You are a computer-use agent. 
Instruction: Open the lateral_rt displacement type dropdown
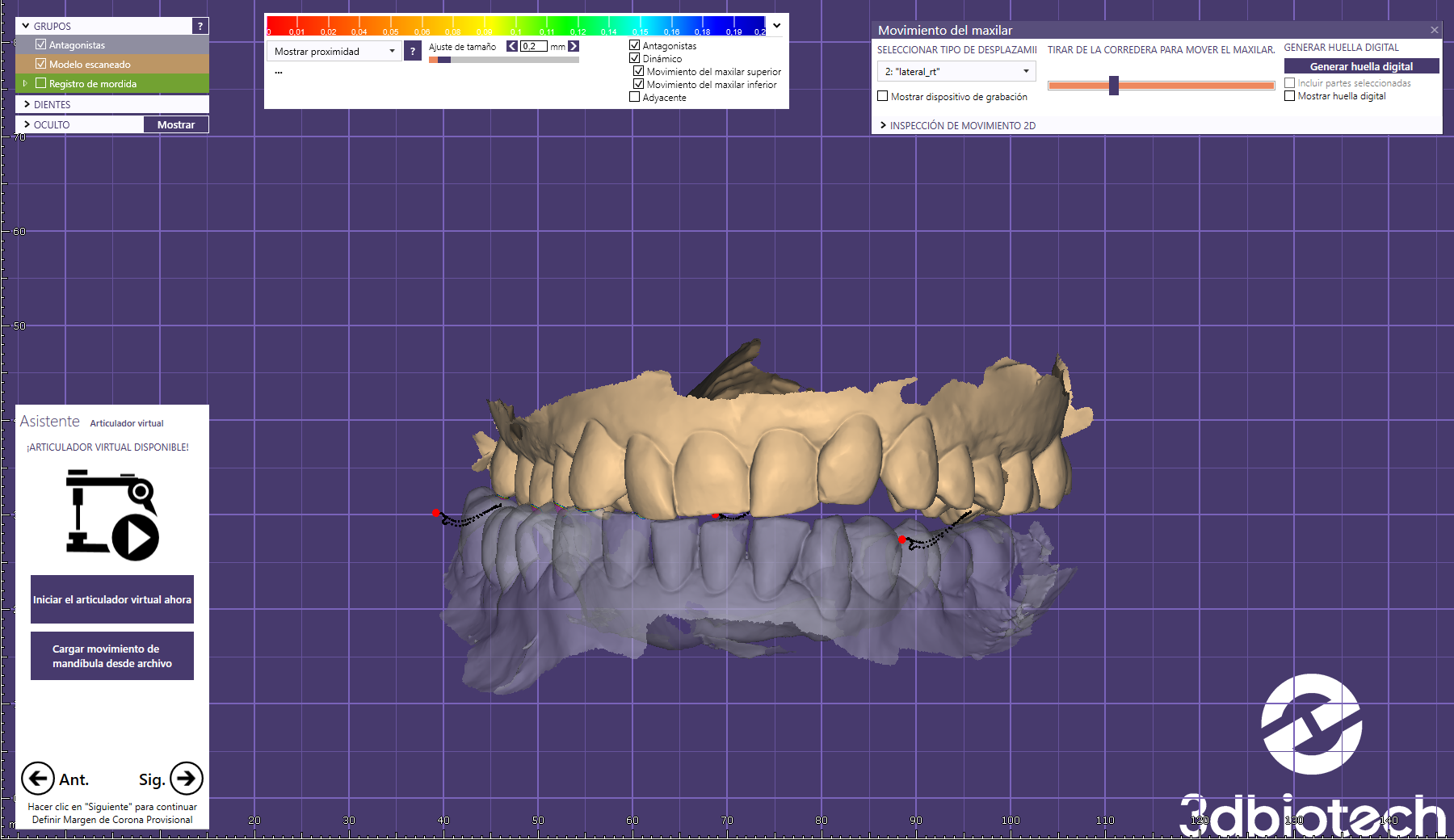click(956, 71)
